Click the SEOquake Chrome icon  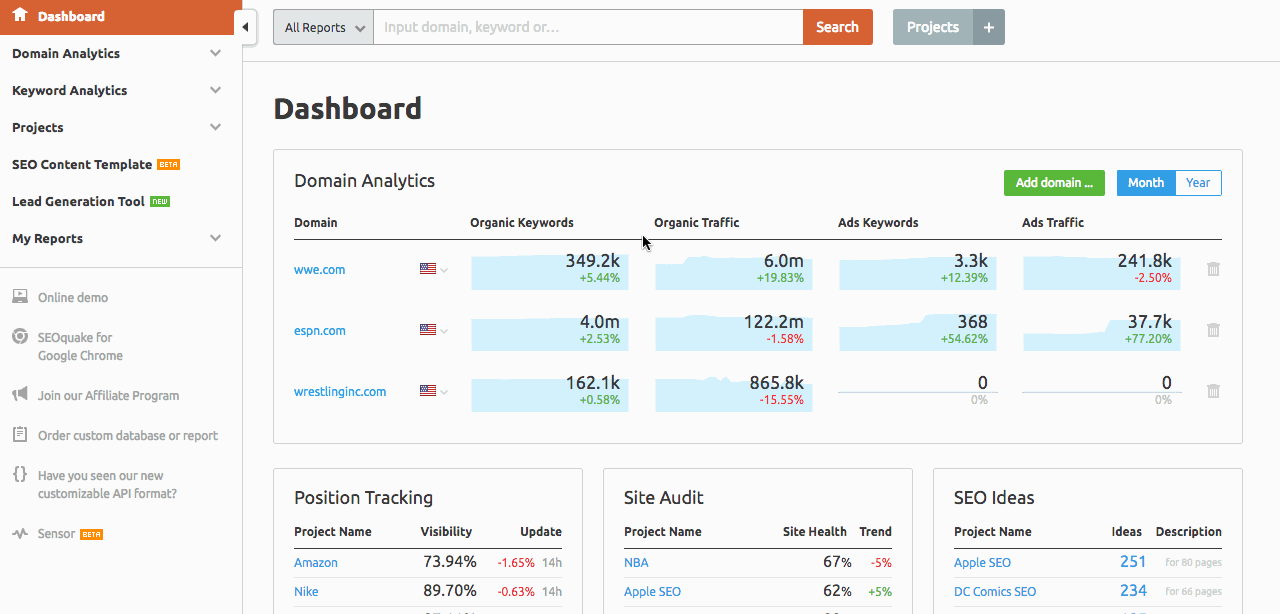point(20,337)
